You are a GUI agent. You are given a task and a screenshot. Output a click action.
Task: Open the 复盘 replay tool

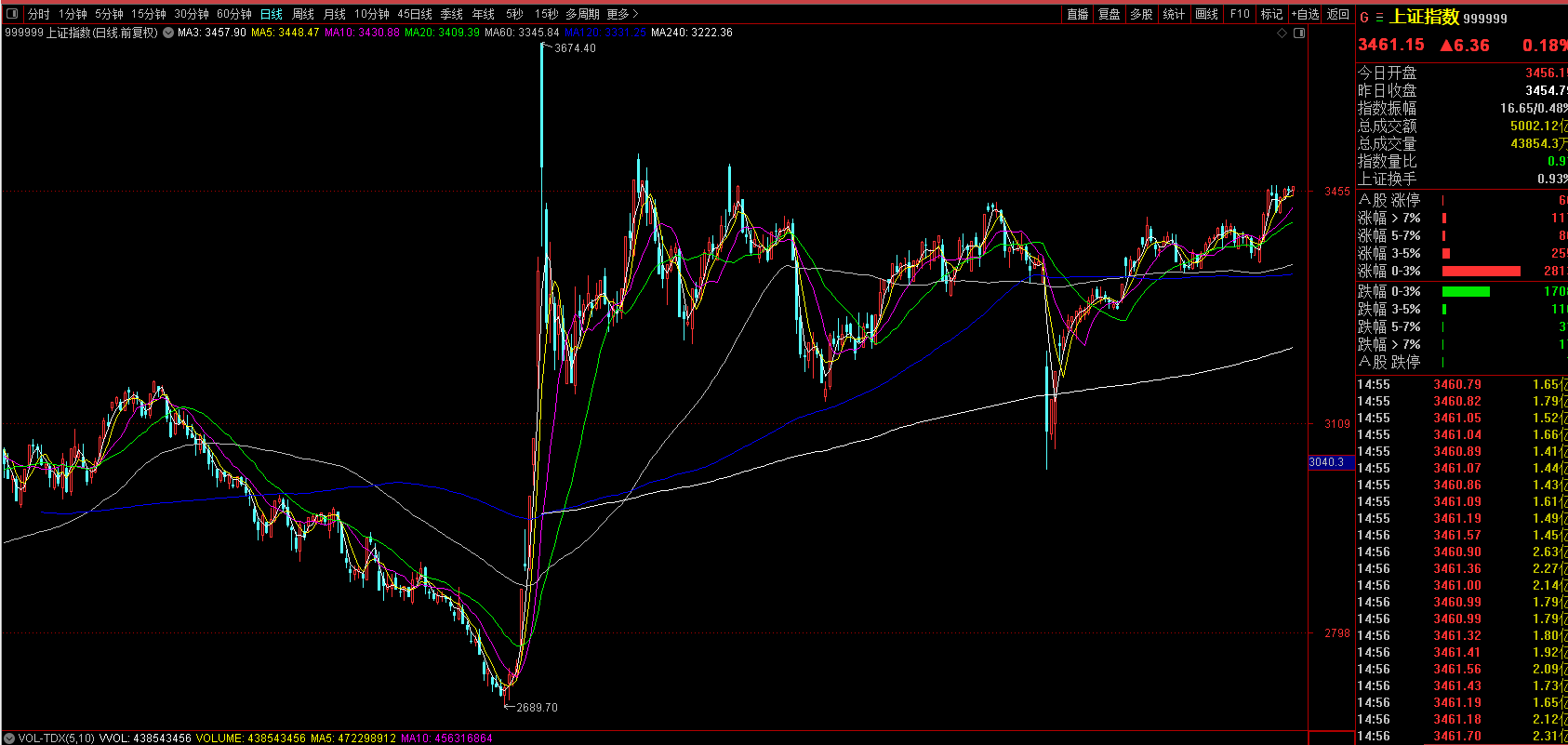coord(1110,14)
